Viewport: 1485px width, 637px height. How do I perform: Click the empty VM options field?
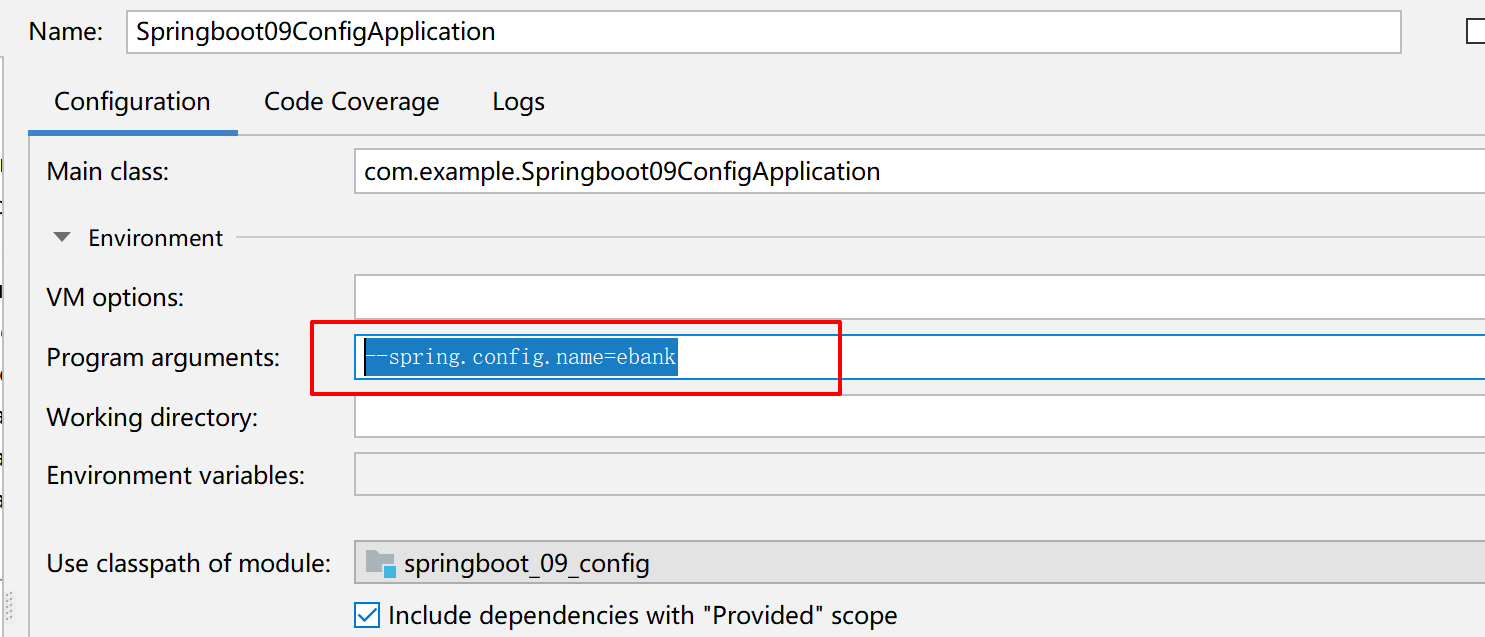(x=919, y=297)
